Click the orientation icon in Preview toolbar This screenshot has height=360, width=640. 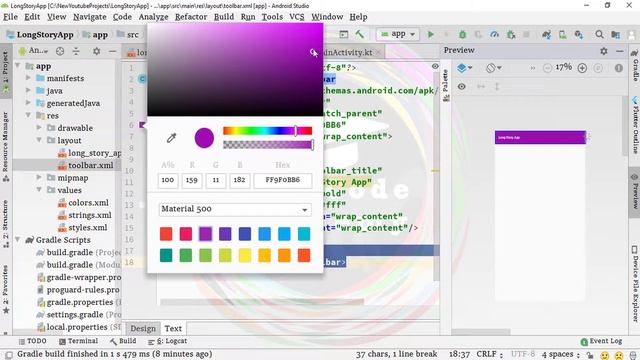[493, 68]
